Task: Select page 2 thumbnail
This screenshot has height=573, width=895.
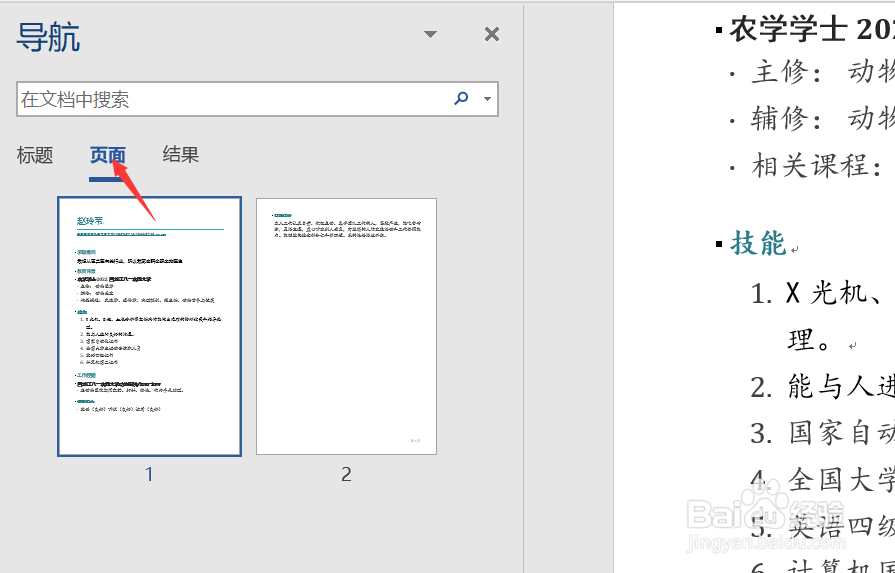Action: click(x=346, y=326)
